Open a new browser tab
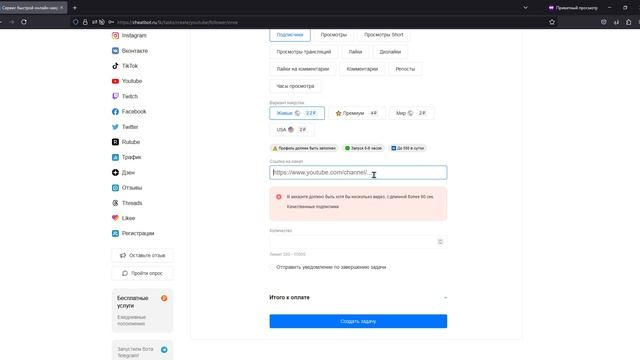This screenshot has height=360, width=640. tap(75, 8)
